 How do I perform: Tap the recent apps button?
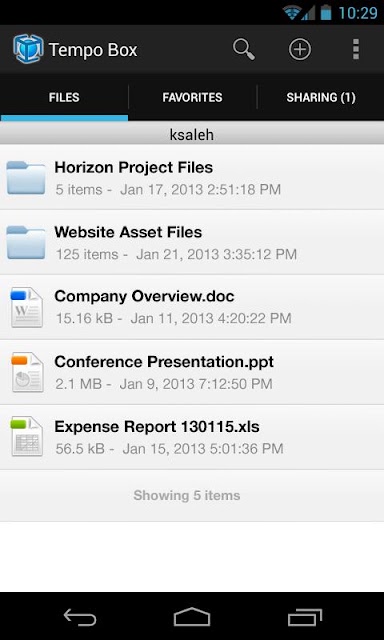[305, 617]
